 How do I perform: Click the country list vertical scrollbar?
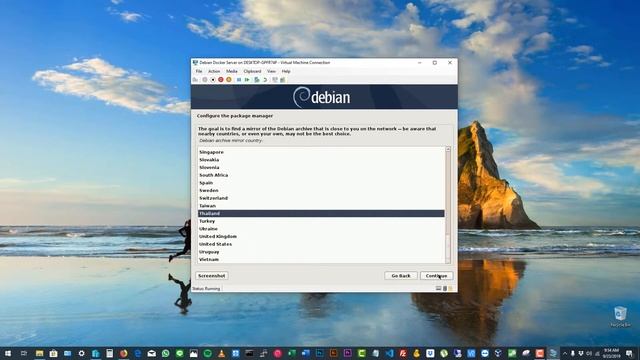click(448, 205)
